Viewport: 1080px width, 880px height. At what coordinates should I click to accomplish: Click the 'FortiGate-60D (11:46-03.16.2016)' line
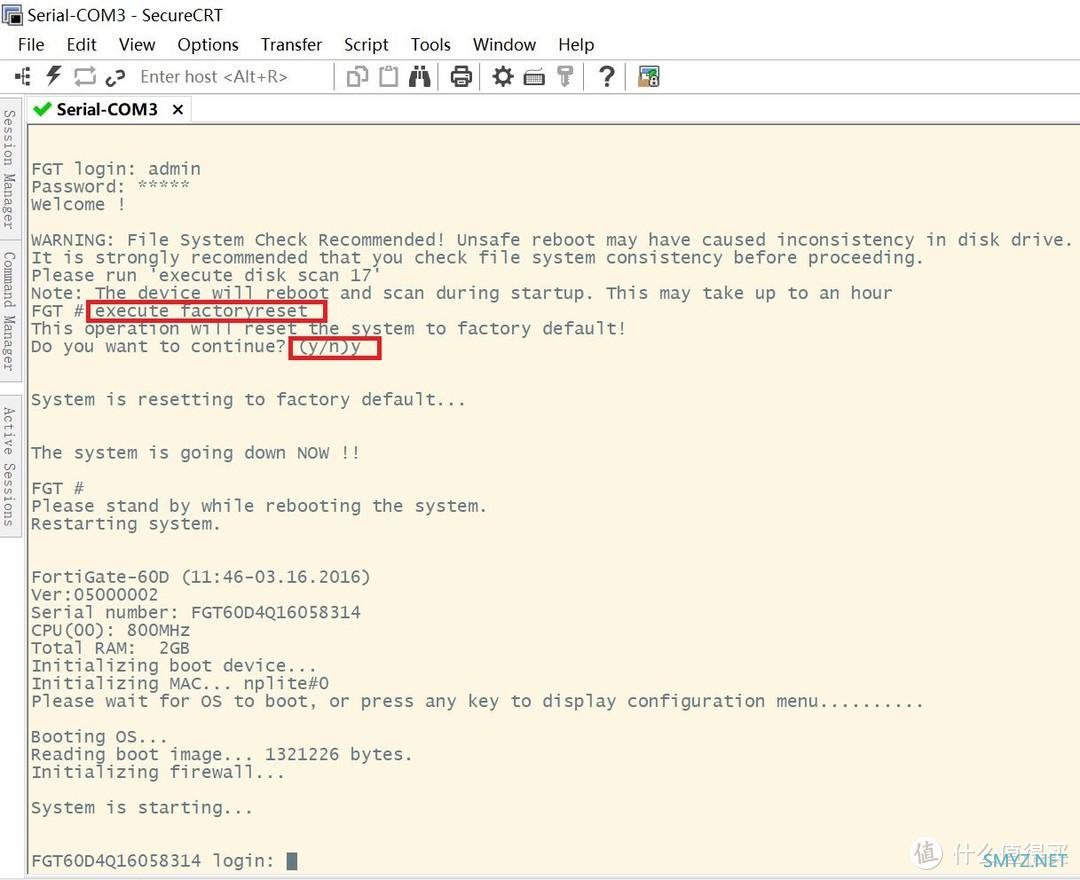pos(200,577)
